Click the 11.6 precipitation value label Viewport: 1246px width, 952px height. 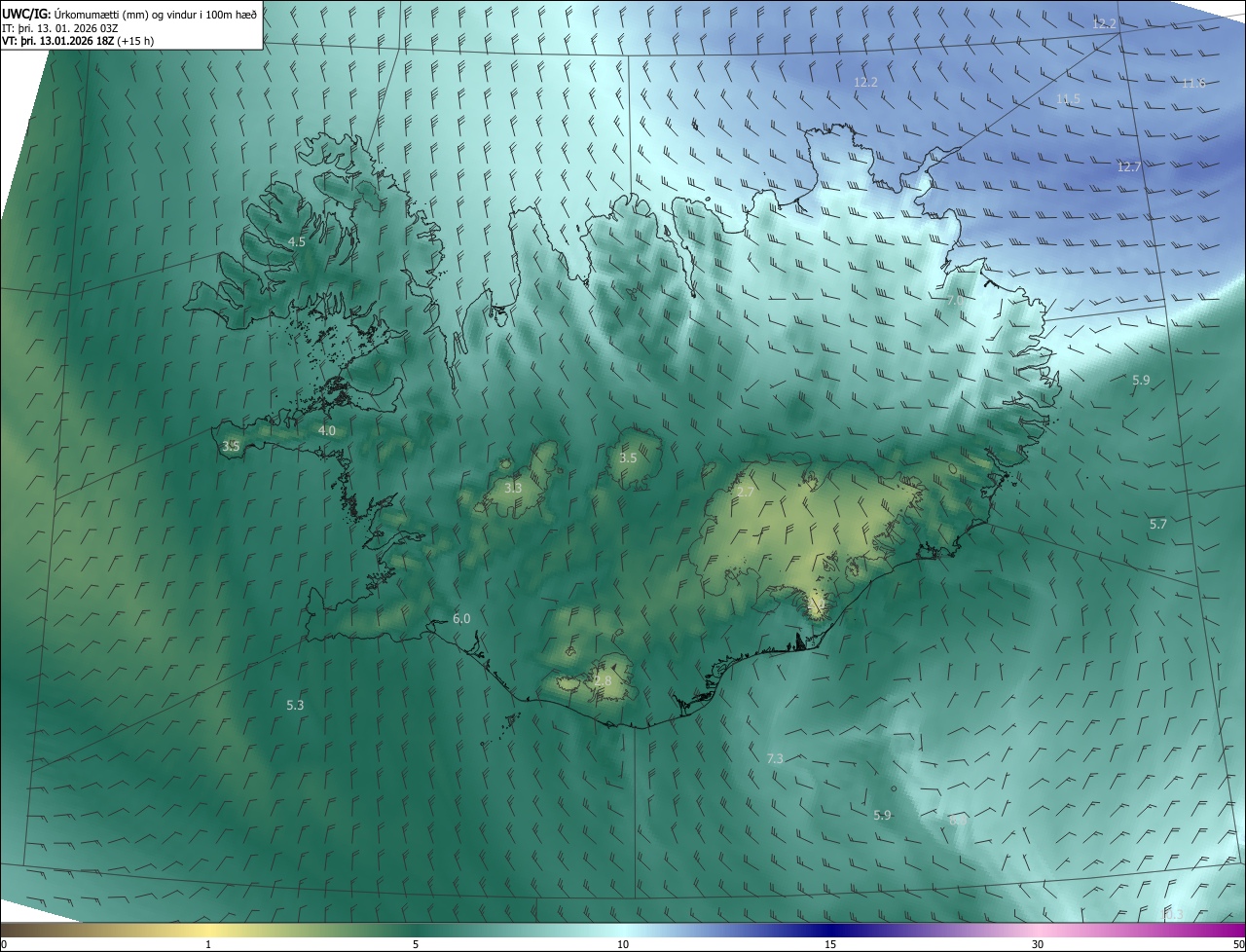[1193, 84]
